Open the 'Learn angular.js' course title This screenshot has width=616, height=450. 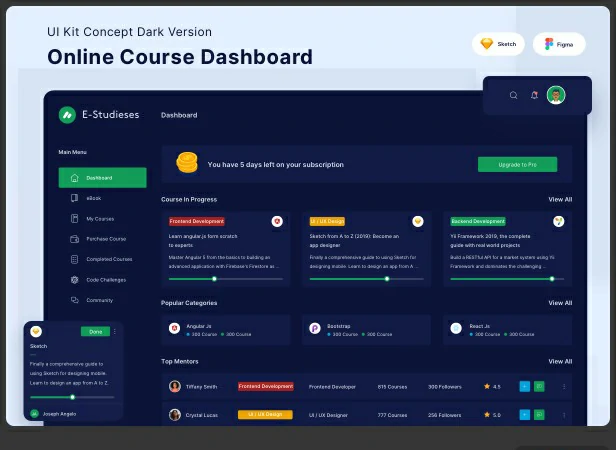coord(203,241)
